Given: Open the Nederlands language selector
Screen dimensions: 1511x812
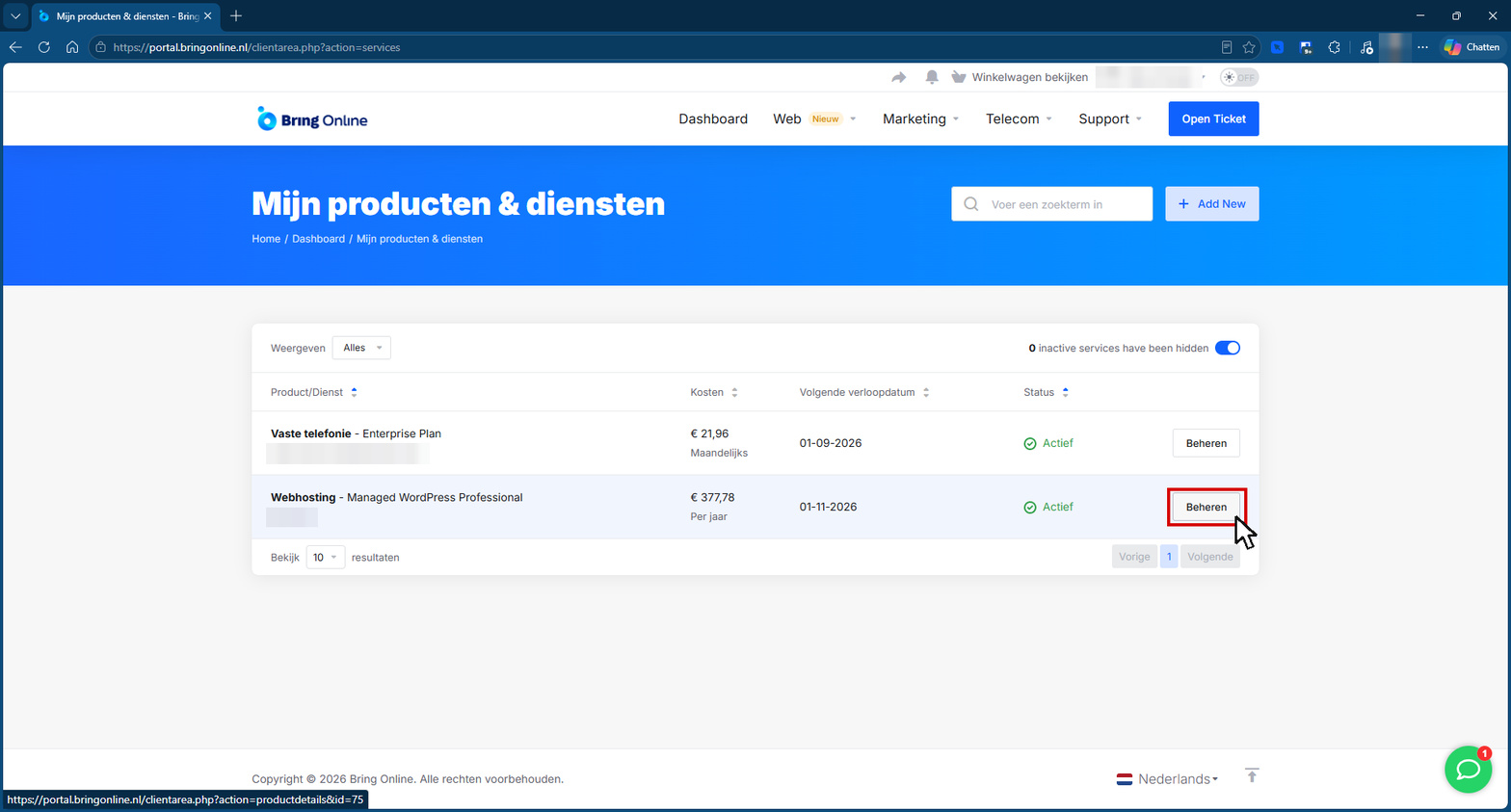Looking at the screenshot, I should click(x=1168, y=779).
